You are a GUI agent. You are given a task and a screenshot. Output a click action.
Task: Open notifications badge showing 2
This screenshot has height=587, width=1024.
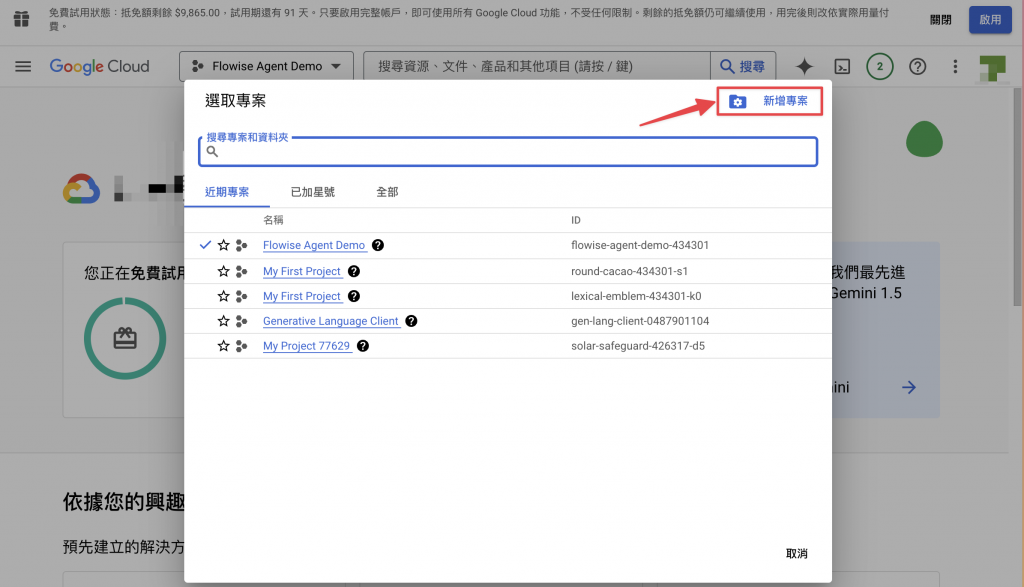880,66
